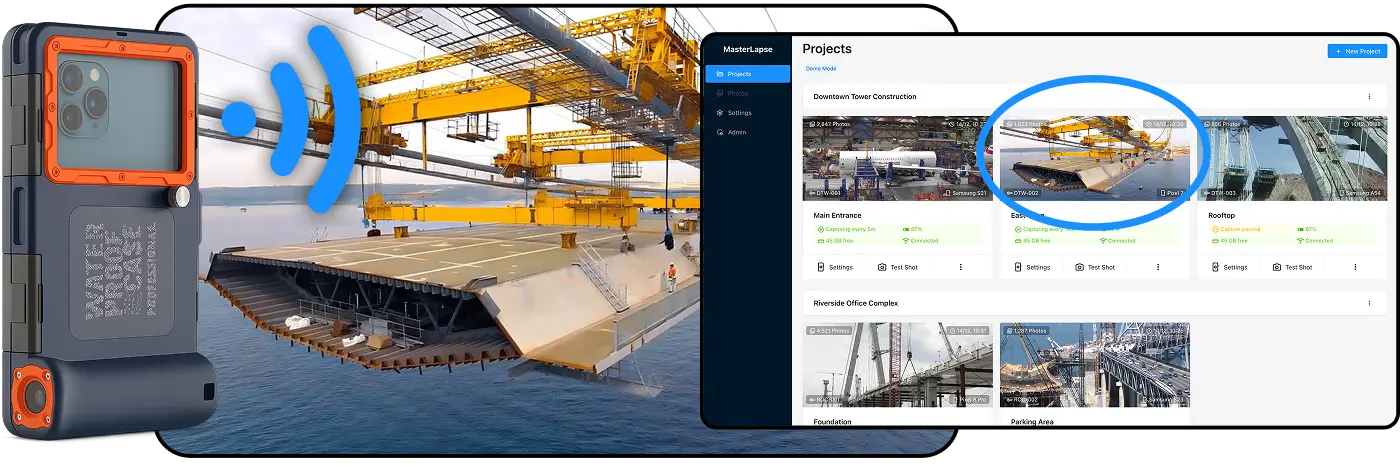Open the Rooftop bridge thumbnail

tap(1292, 158)
